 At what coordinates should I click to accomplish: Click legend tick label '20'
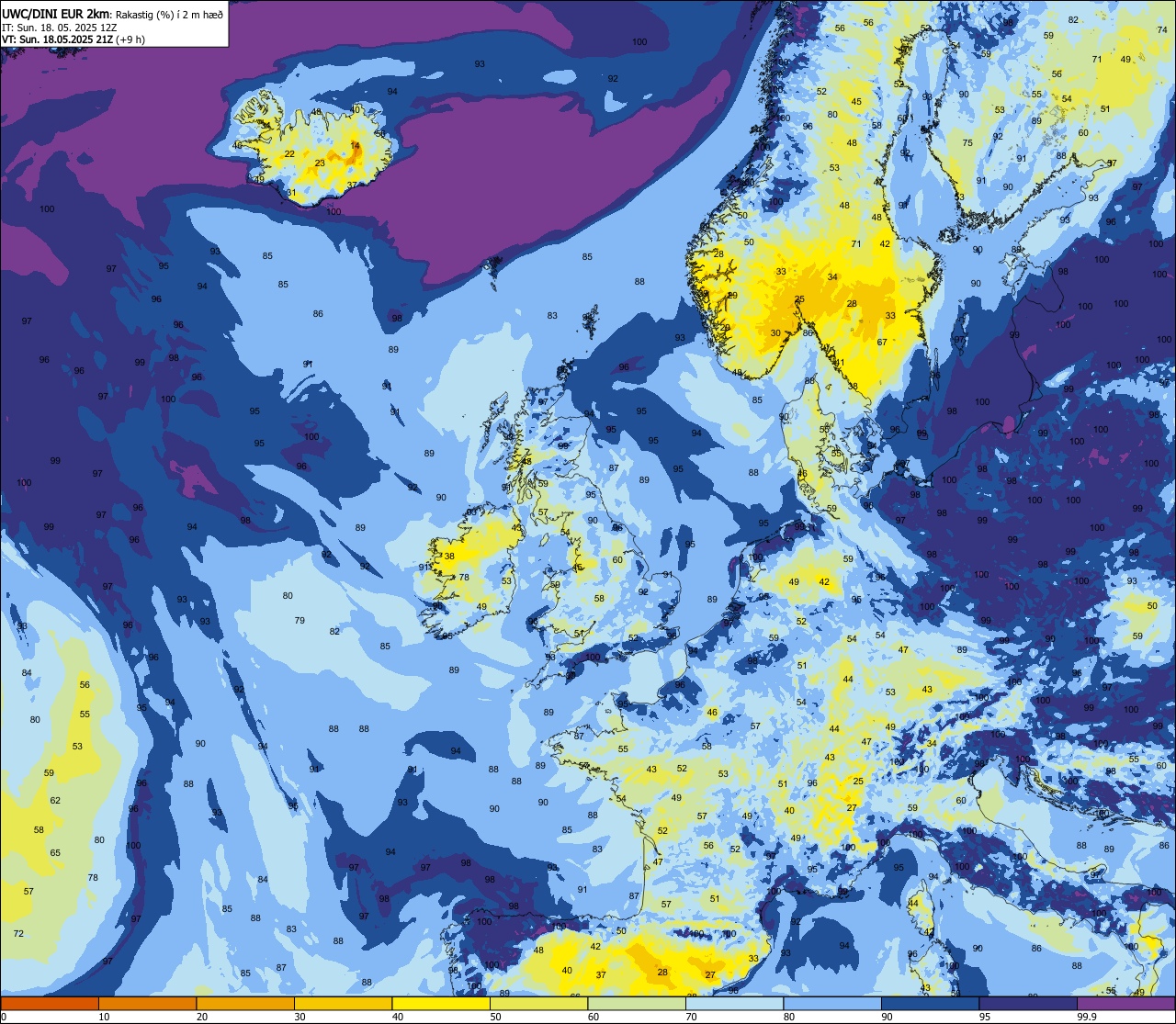point(202,1017)
